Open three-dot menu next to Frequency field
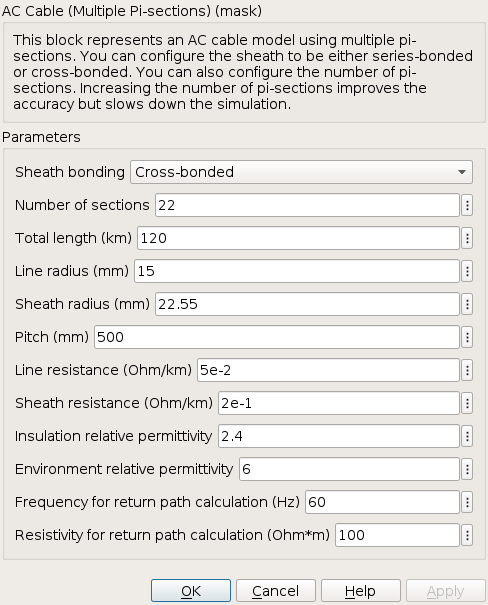Viewport: 488px width, 605px height. click(x=467, y=502)
